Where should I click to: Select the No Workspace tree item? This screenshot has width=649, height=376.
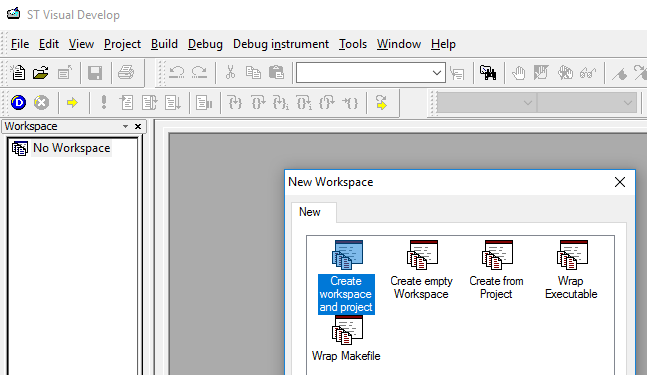pos(71,148)
